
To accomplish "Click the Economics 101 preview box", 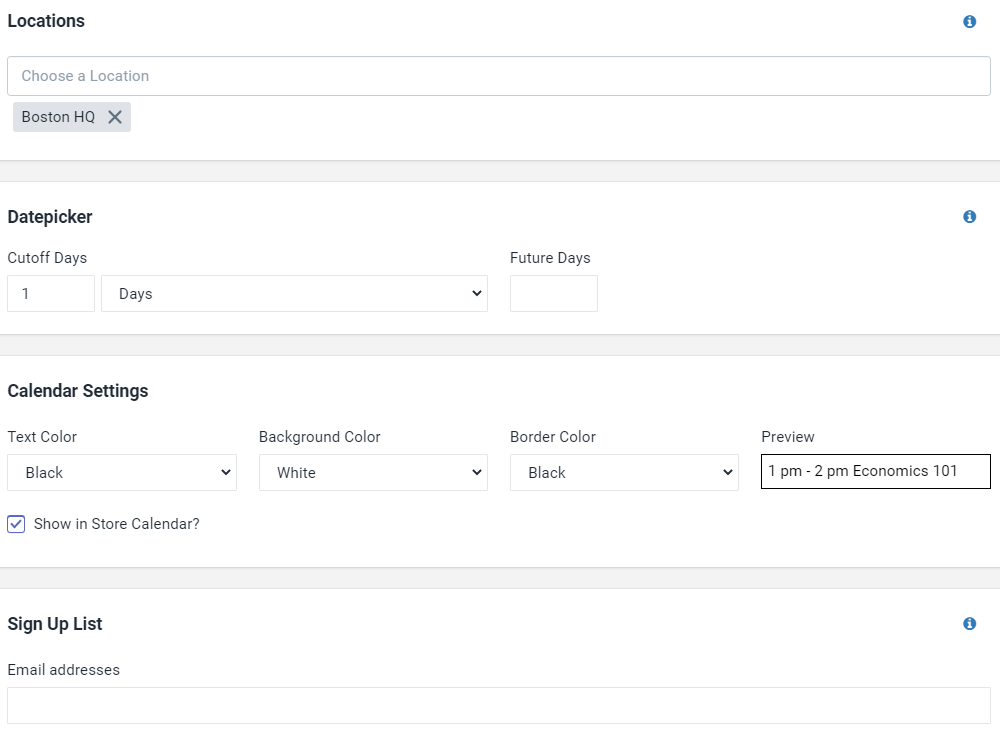I will click(x=876, y=471).
